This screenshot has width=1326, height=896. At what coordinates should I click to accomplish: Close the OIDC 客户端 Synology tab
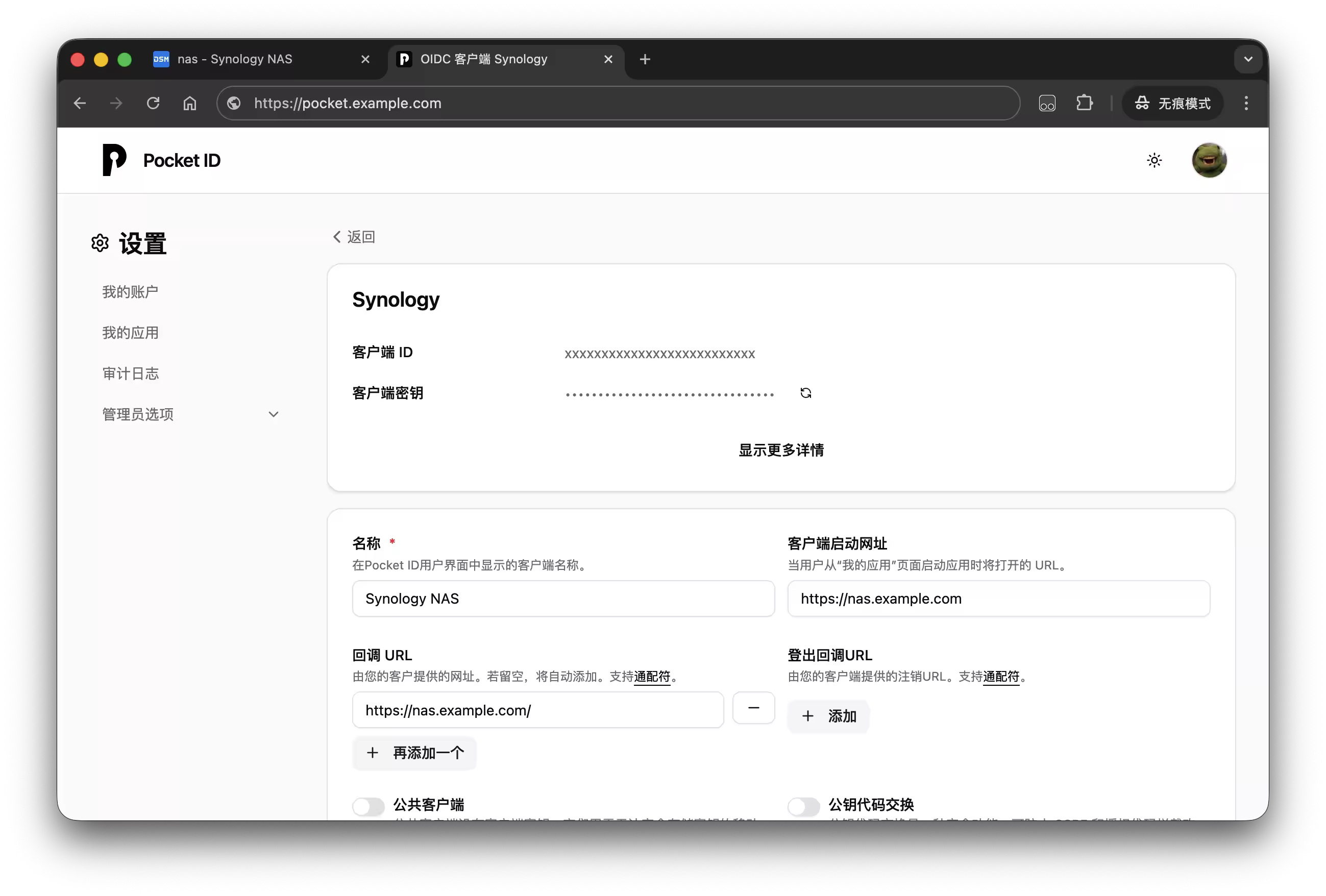[608, 59]
